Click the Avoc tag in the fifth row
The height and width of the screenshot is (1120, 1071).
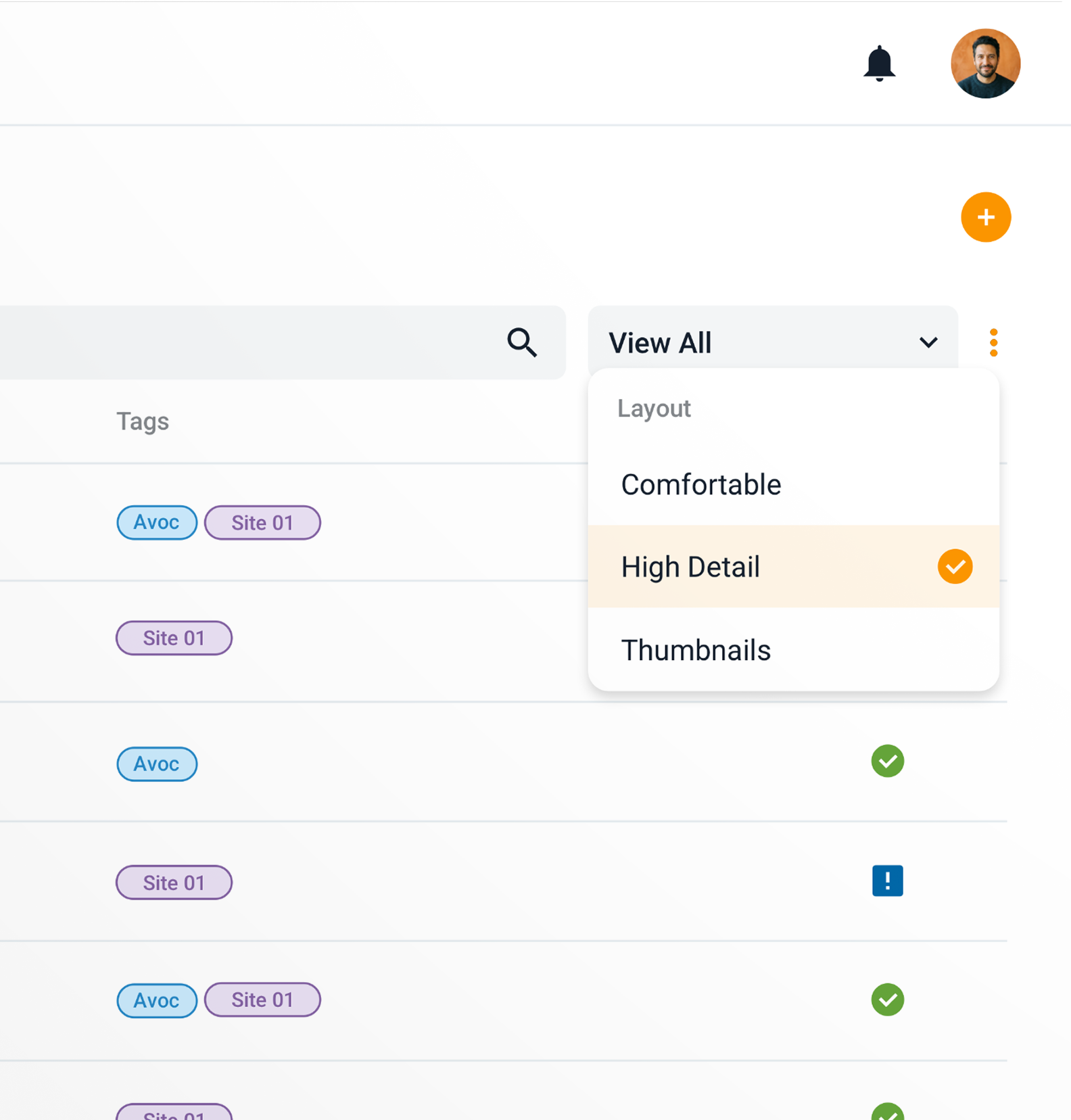point(157,1000)
